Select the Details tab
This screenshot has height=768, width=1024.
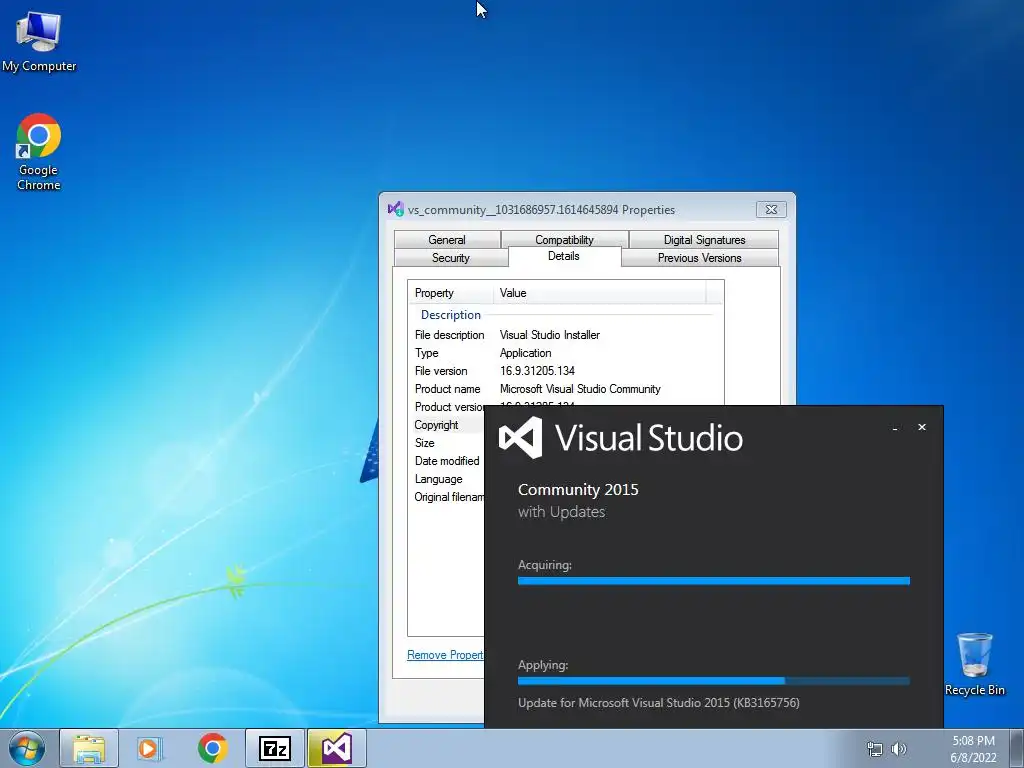tap(564, 256)
